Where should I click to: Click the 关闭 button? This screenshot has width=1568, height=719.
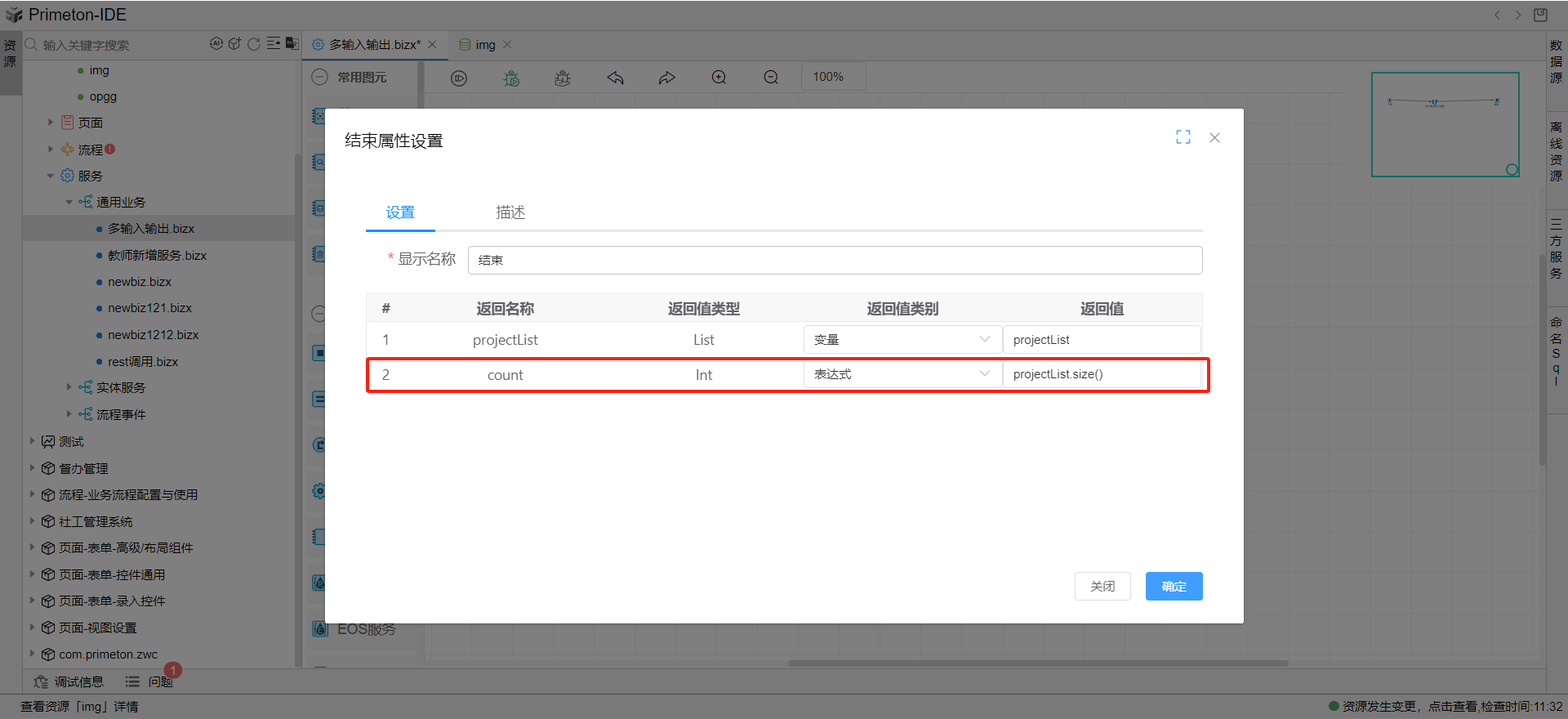tap(1102, 586)
